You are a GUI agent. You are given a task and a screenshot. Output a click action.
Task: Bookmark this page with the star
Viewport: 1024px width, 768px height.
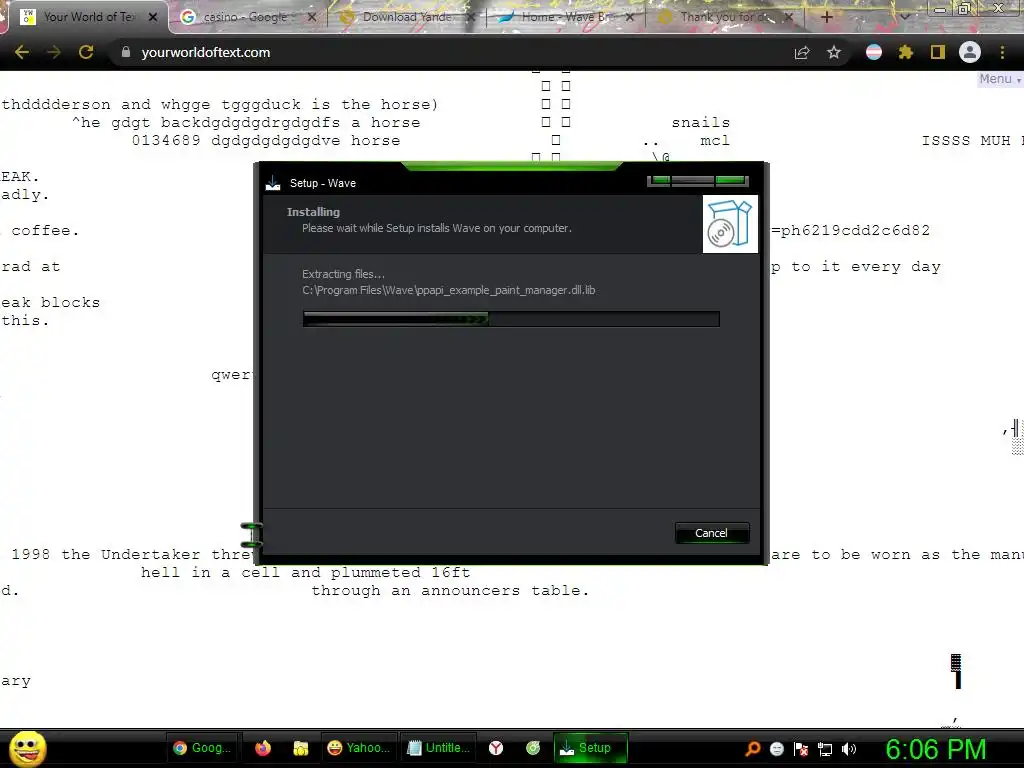tap(834, 52)
